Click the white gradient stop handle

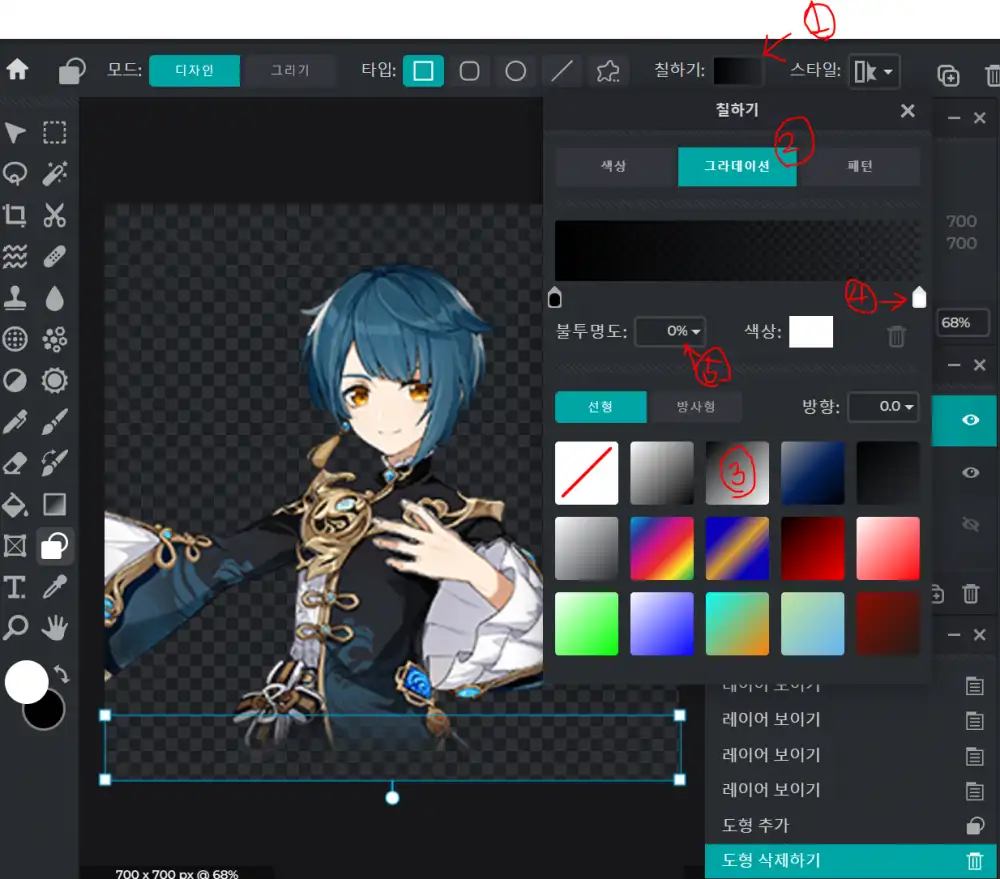919,297
